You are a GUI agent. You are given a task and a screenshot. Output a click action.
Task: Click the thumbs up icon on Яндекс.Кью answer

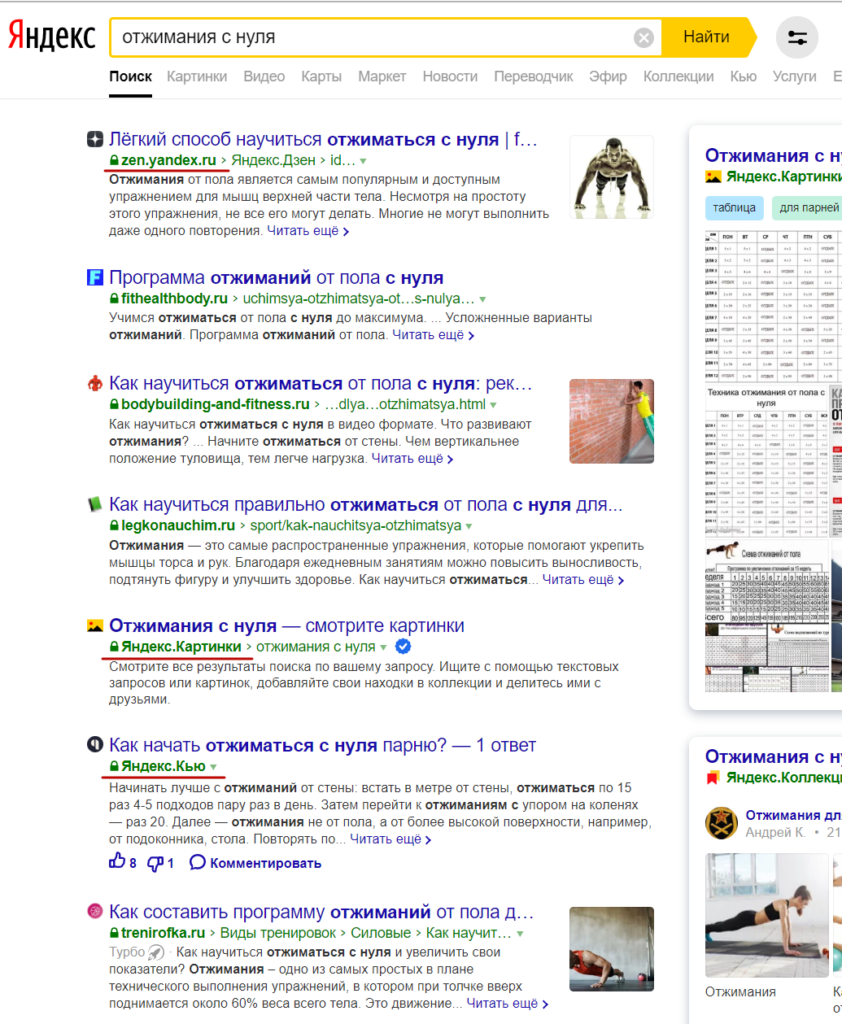point(116,862)
